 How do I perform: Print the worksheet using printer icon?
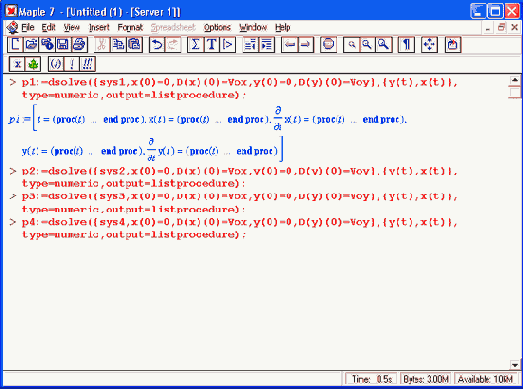pos(79,44)
